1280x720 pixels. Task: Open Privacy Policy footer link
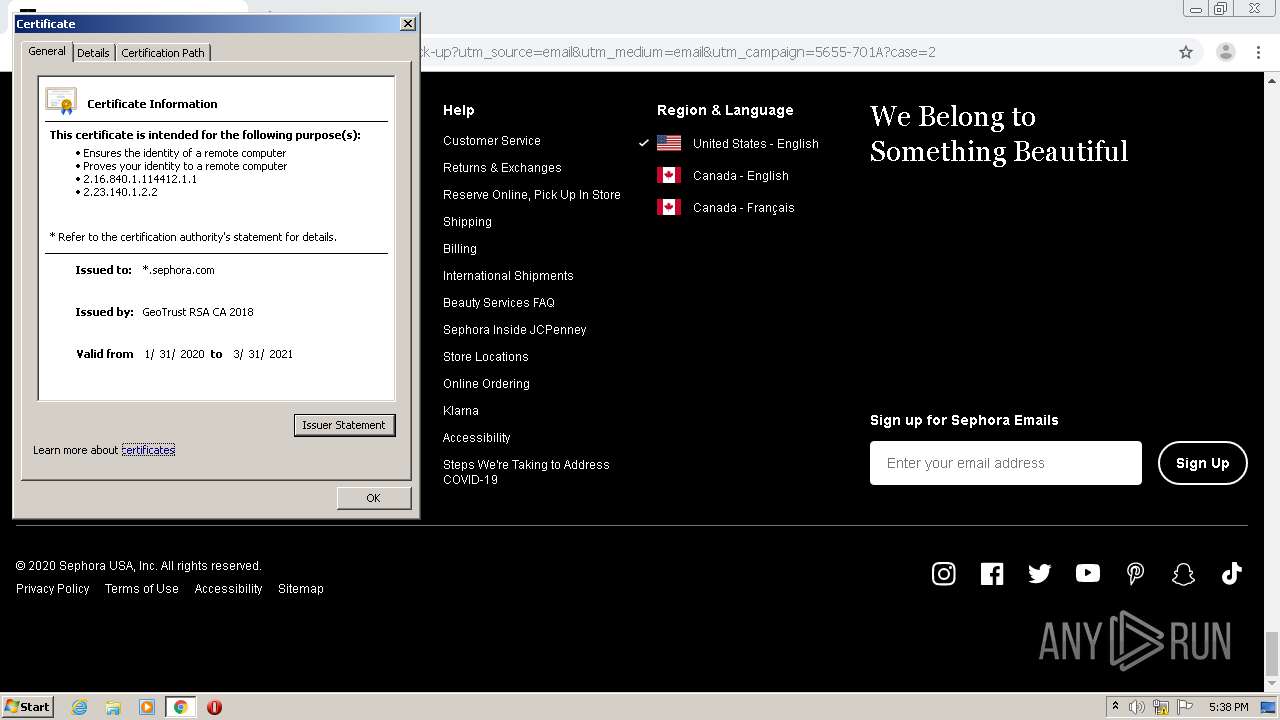tap(53, 589)
